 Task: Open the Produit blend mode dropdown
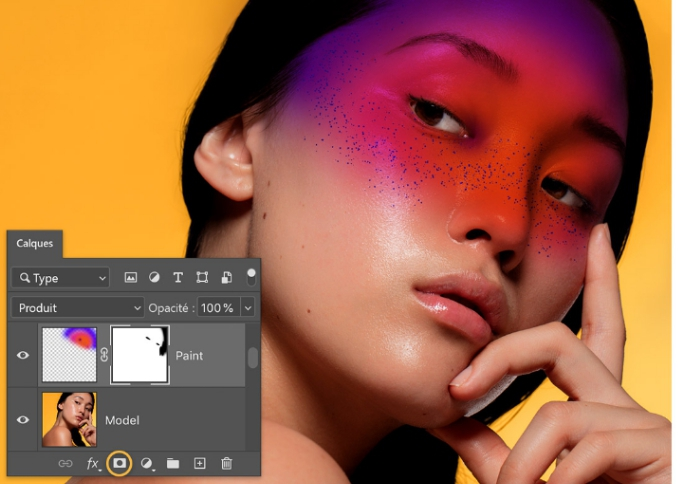[x=78, y=308]
